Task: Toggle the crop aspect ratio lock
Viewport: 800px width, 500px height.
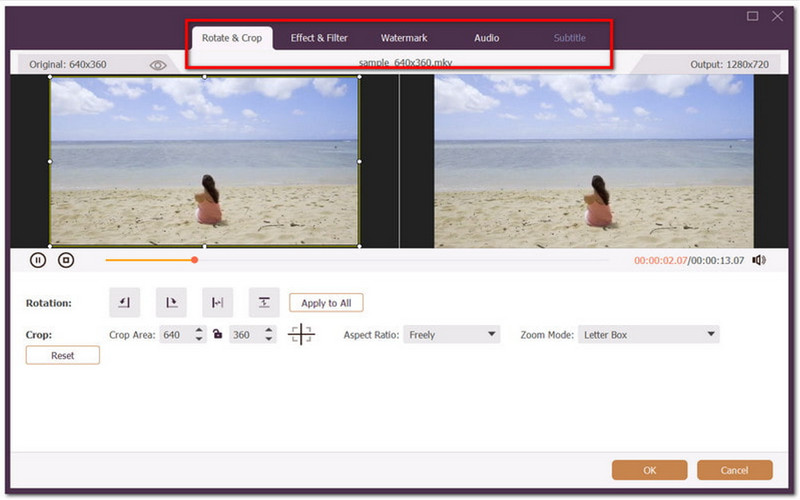Action: (217, 335)
